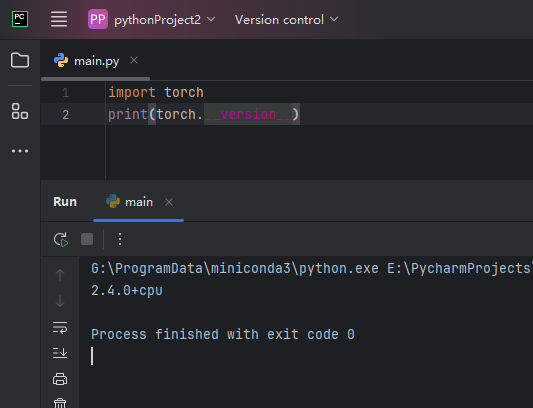Viewport: 533px width, 408px height.
Task: Close the main.py editor tab
Action: pyautogui.click(x=134, y=60)
